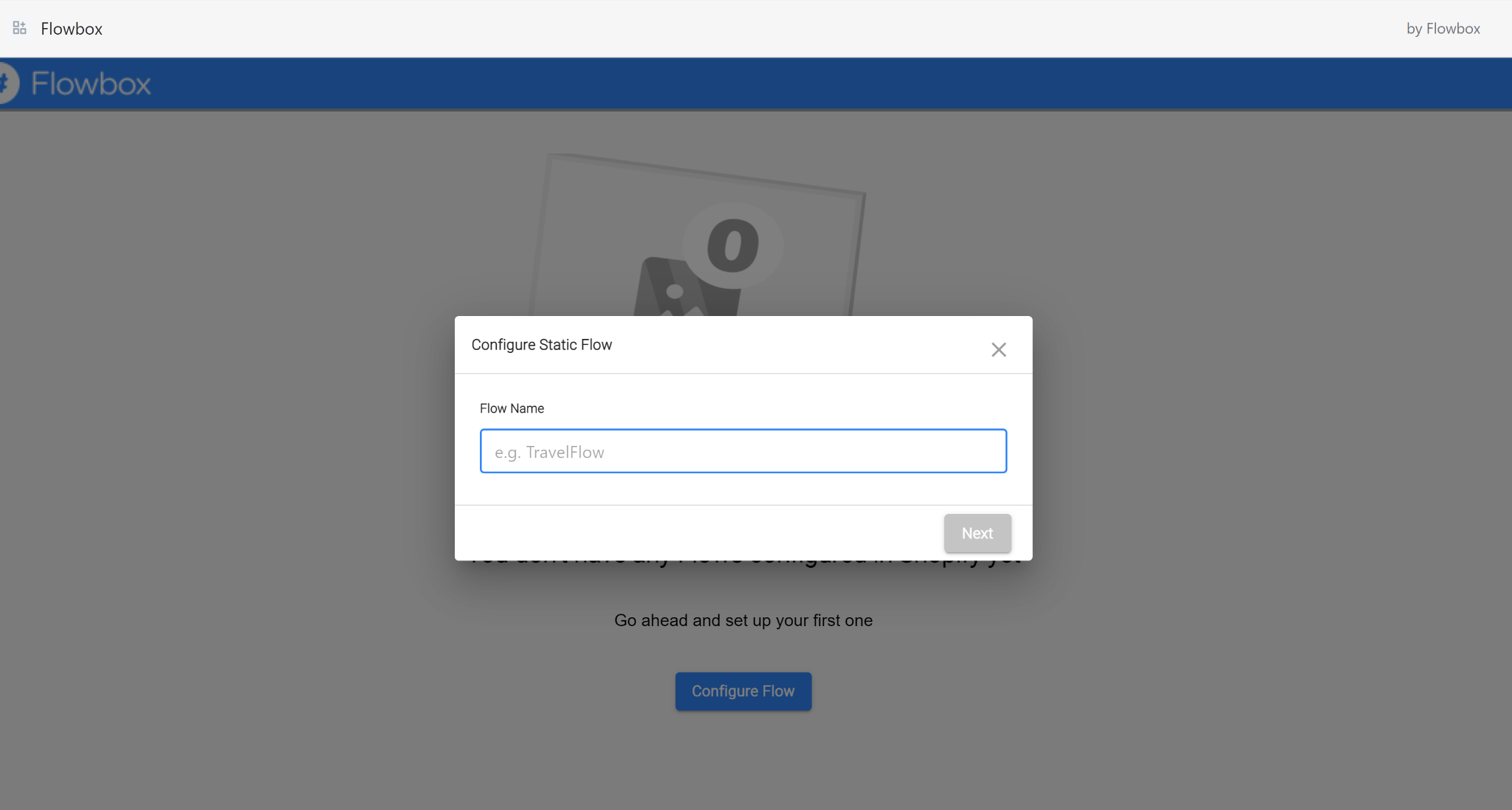1512x810 pixels.
Task: Click the Flowbox wordmark in blue header
Action: (91, 83)
